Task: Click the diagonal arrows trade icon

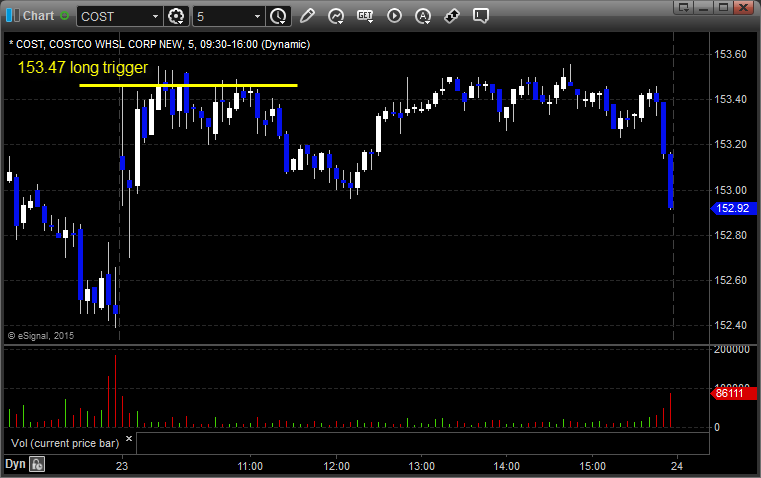Action: point(452,16)
